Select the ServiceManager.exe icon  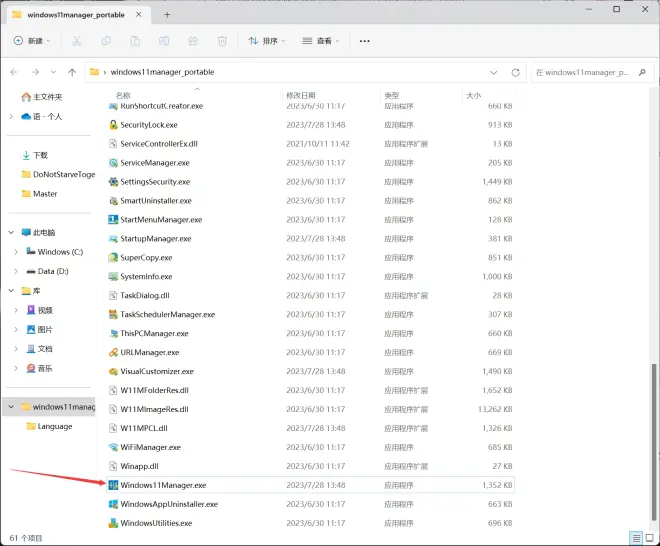[113, 162]
